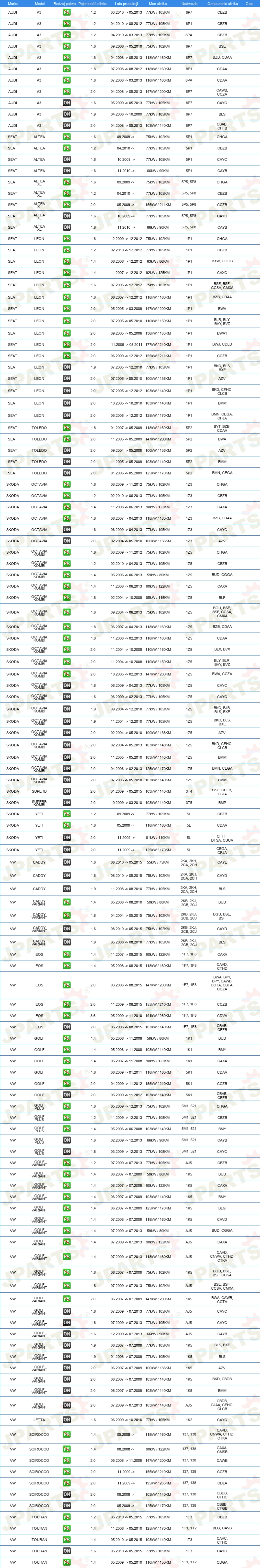260x1568 pixels.
Task: Click the Rodzaj paliwa column header
Action: 65,4
